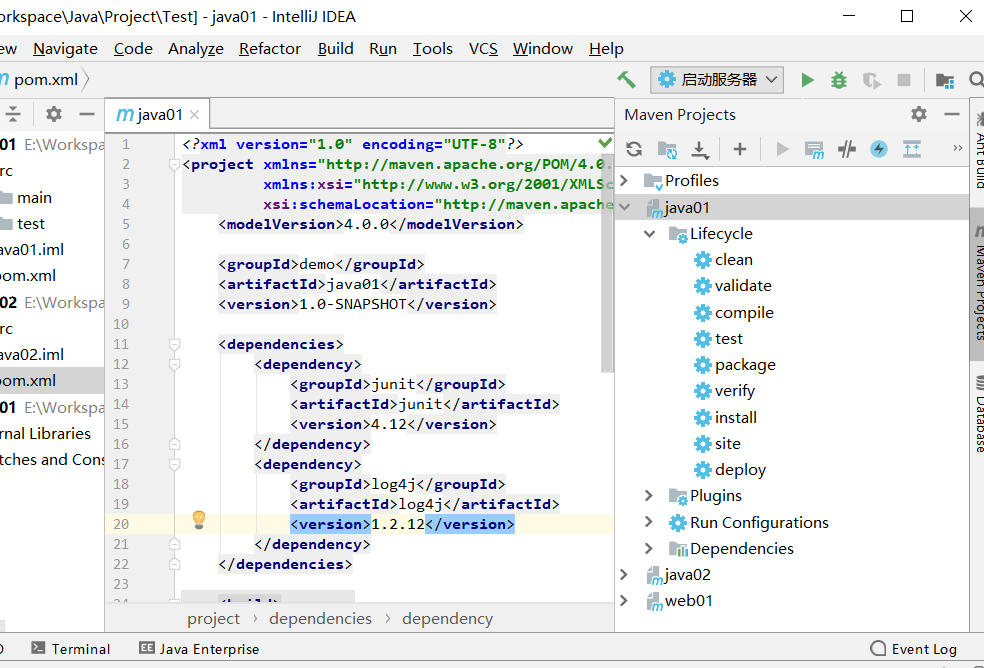984x668 pixels.
Task: Fold the dependencies tag at line 11
Action: click(174, 344)
